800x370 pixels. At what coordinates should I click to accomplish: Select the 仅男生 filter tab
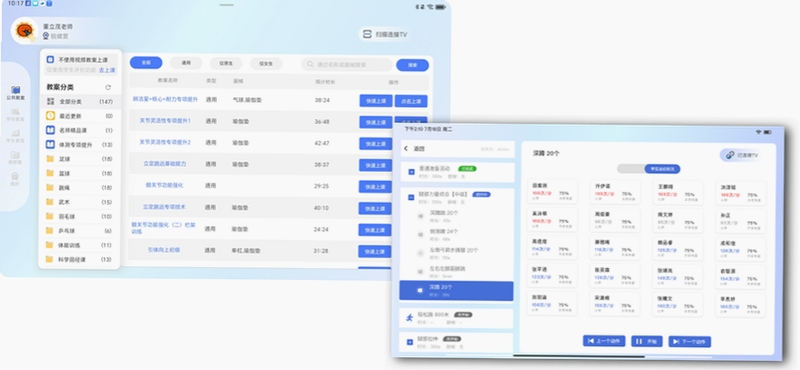point(226,64)
